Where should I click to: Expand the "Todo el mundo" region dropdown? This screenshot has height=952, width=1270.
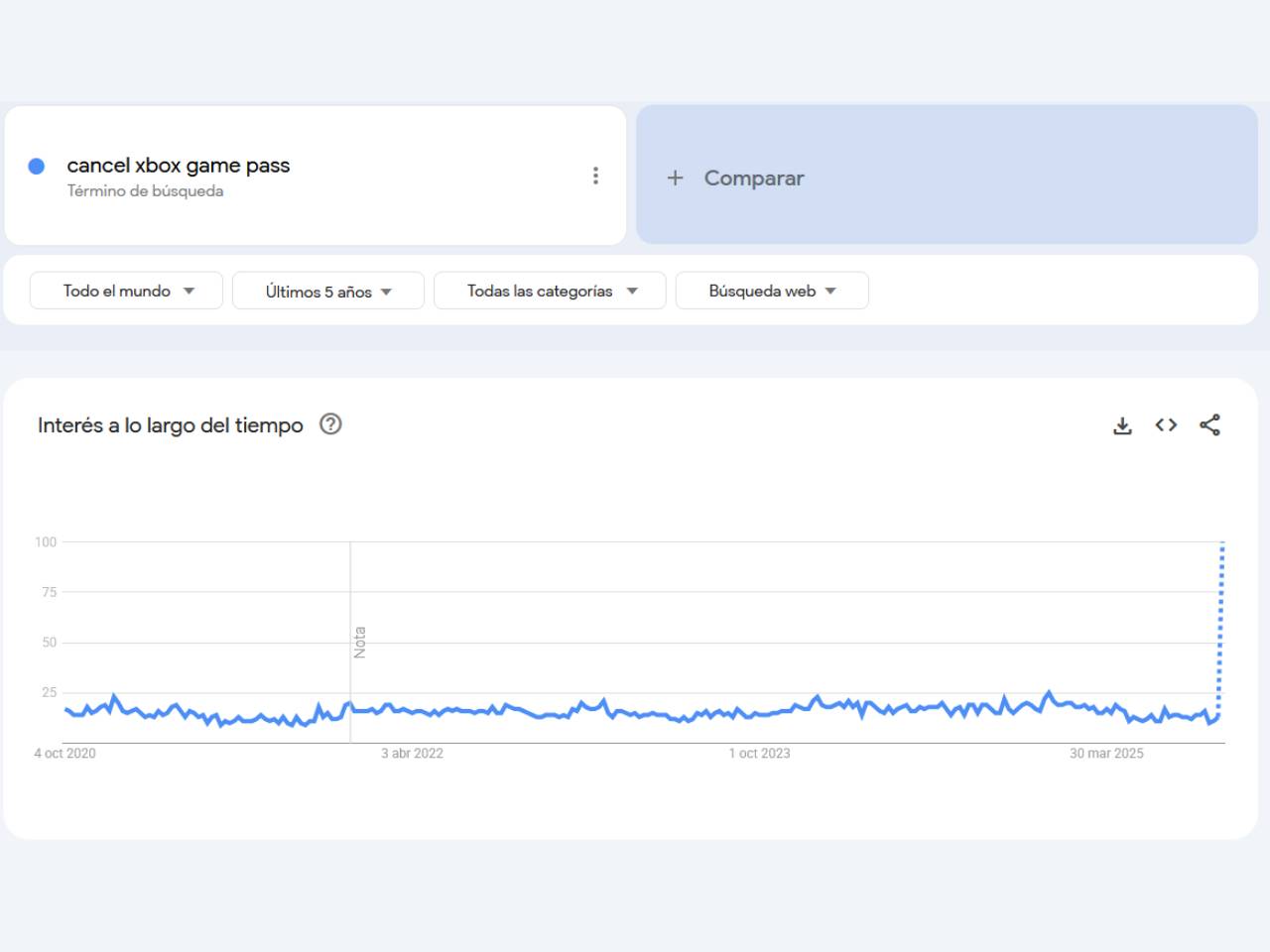127,291
